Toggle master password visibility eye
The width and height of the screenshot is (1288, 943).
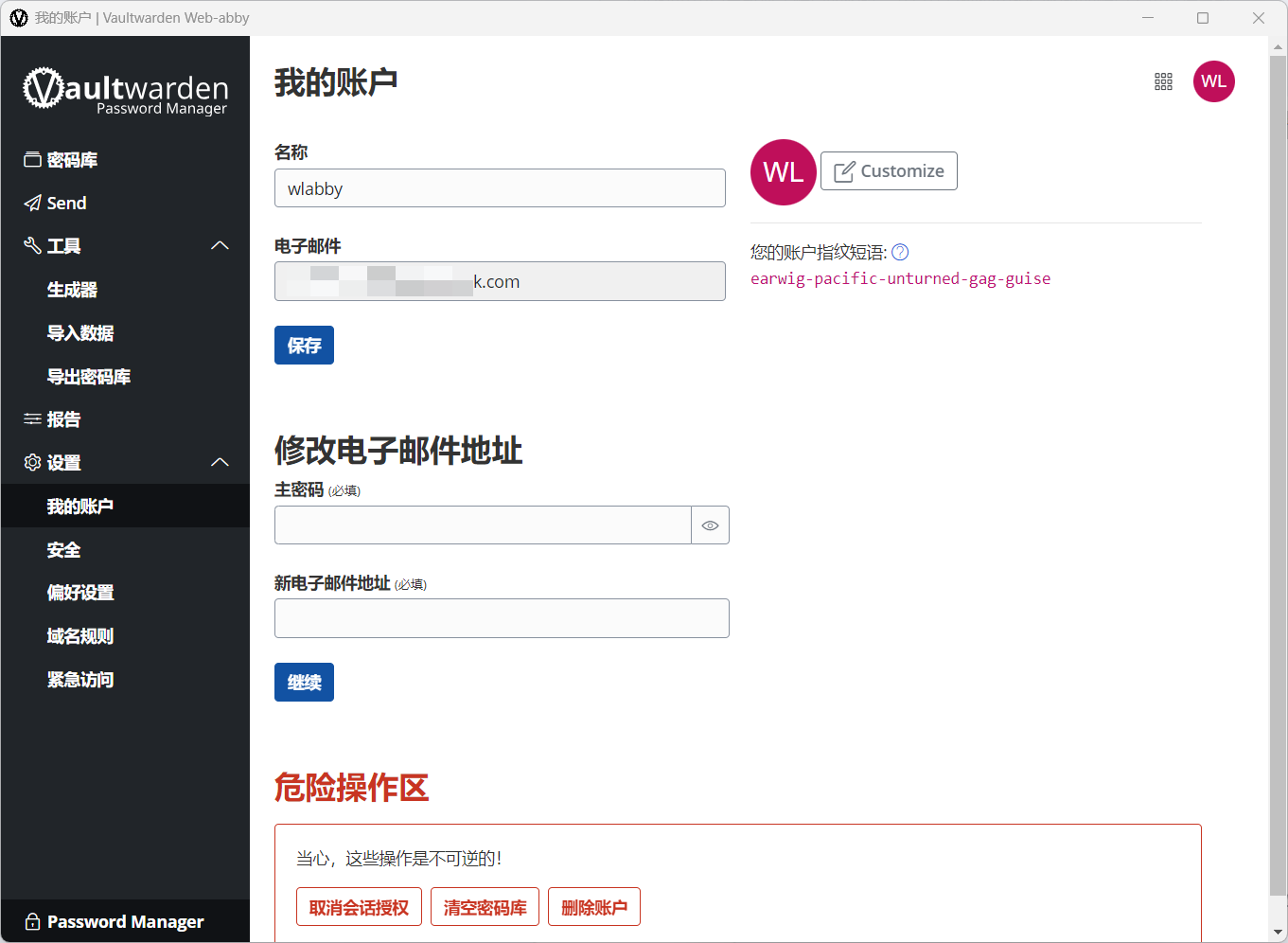coord(710,525)
